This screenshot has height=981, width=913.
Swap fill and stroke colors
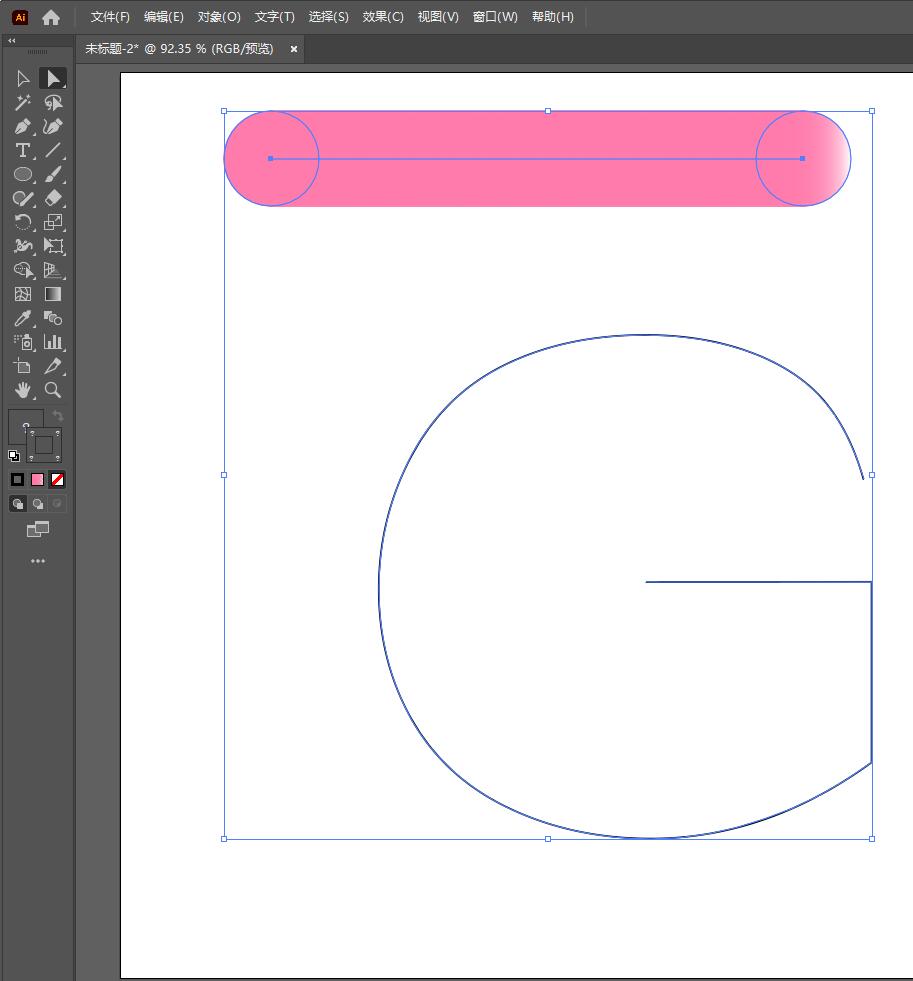(58, 415)
